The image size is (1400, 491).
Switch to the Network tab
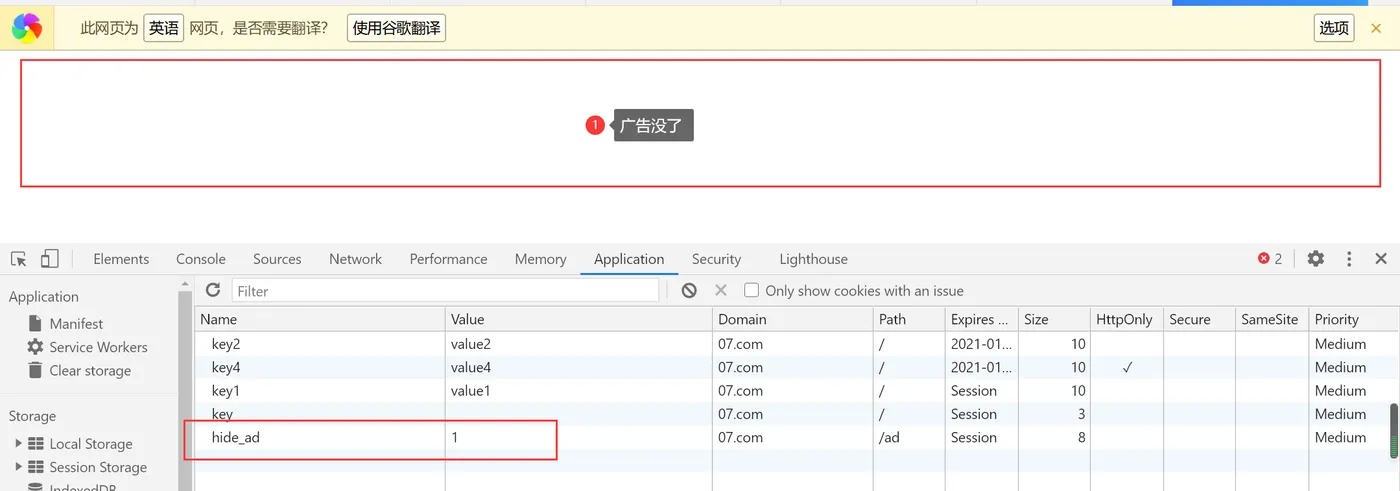pos(355,259)
